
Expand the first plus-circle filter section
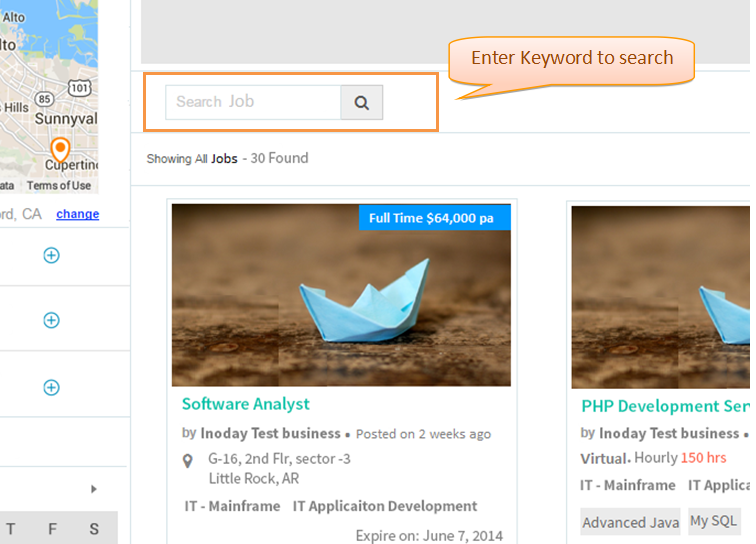point(52,255)
